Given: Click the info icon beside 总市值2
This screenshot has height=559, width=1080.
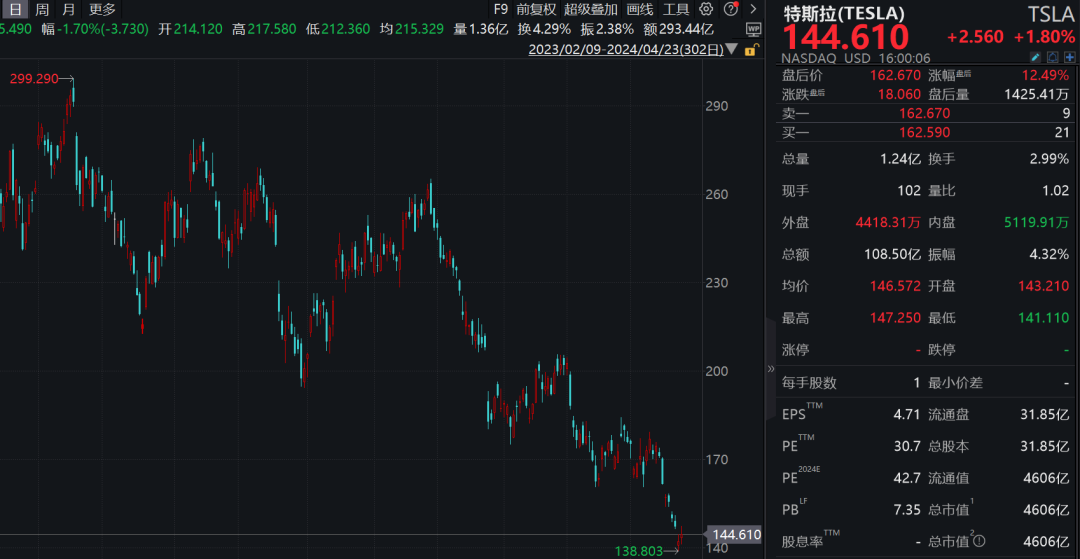Looking at the screenshot, I should coord(981,542).
